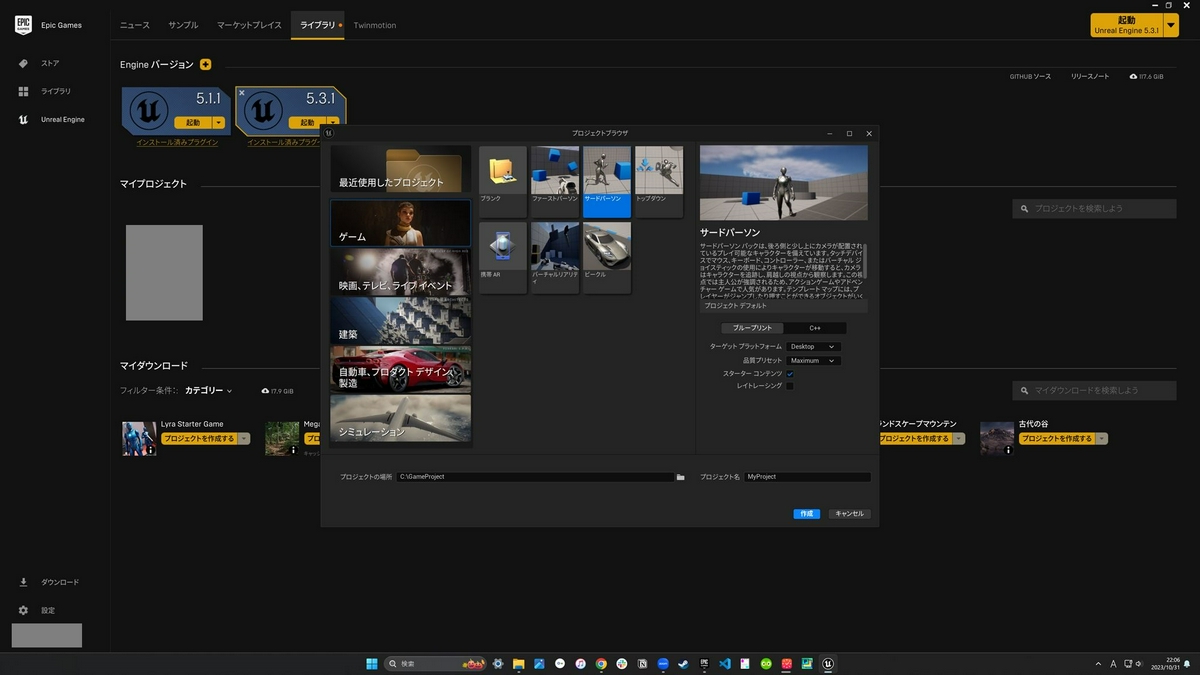Open File Explorer from taskbar
The image size is (1200, 675).
click(519, 663)
